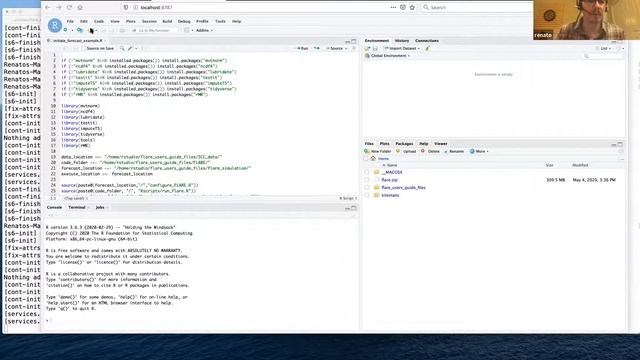Check the box next to flare.zip
The image size is (640, 360).
(x=367, y=180)
